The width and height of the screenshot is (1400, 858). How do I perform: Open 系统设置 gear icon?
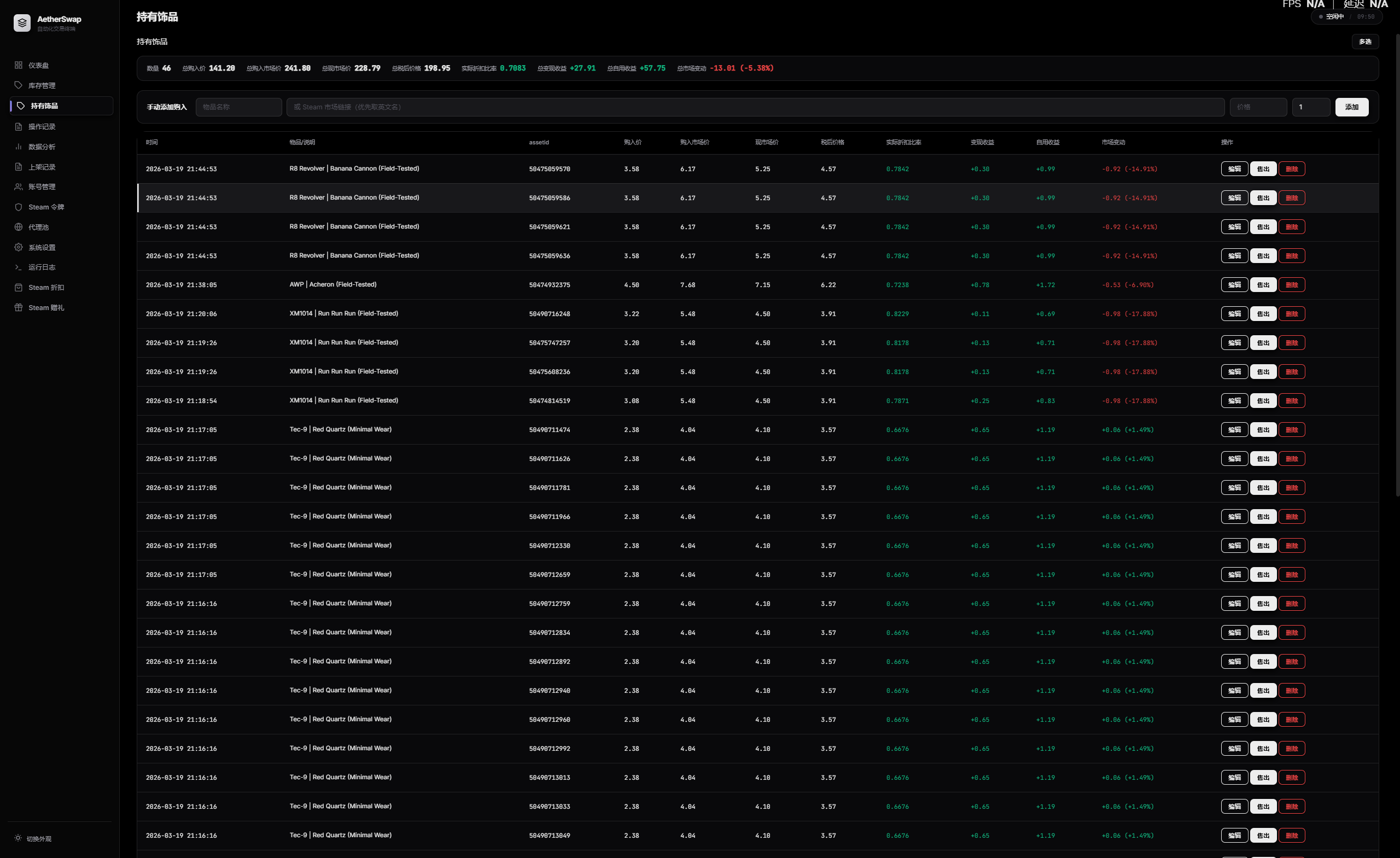click(x=18, y=247)
